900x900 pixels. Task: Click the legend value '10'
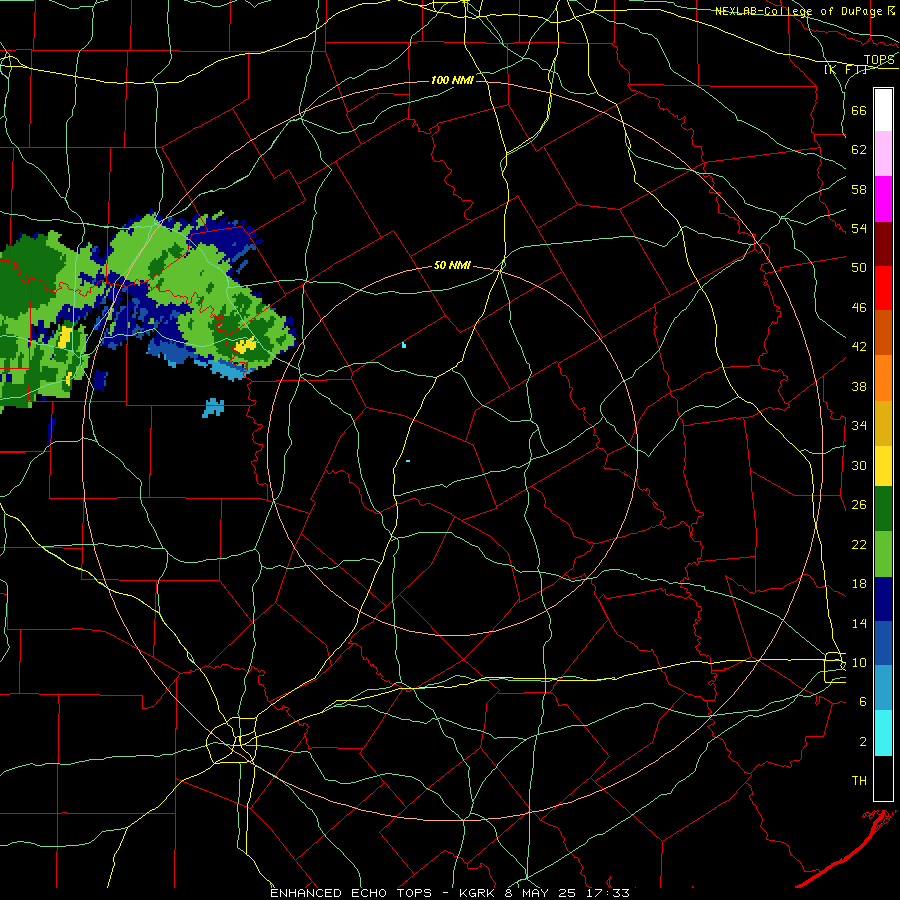[859, 663]
